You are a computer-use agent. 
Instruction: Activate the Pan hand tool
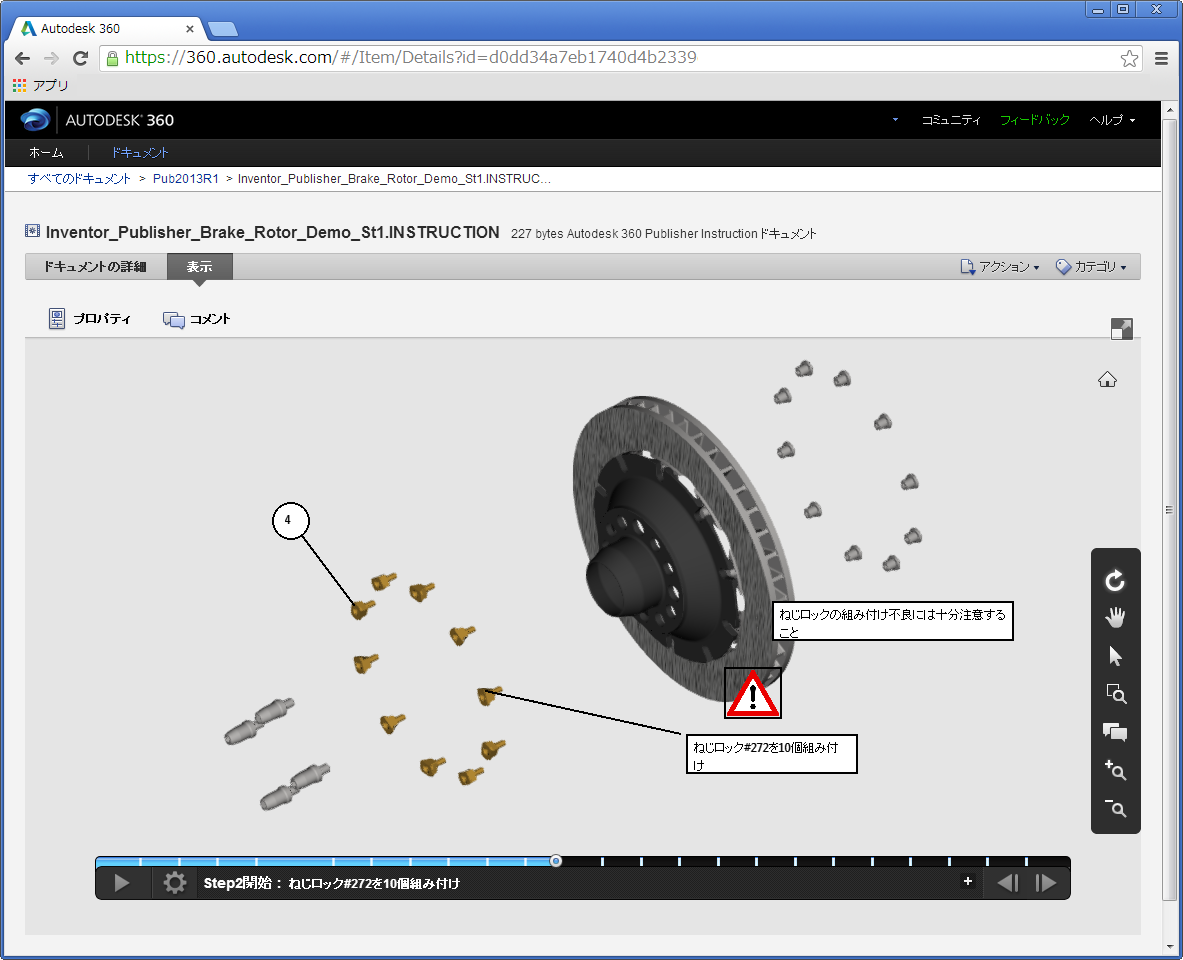[x=1114, y=618]
